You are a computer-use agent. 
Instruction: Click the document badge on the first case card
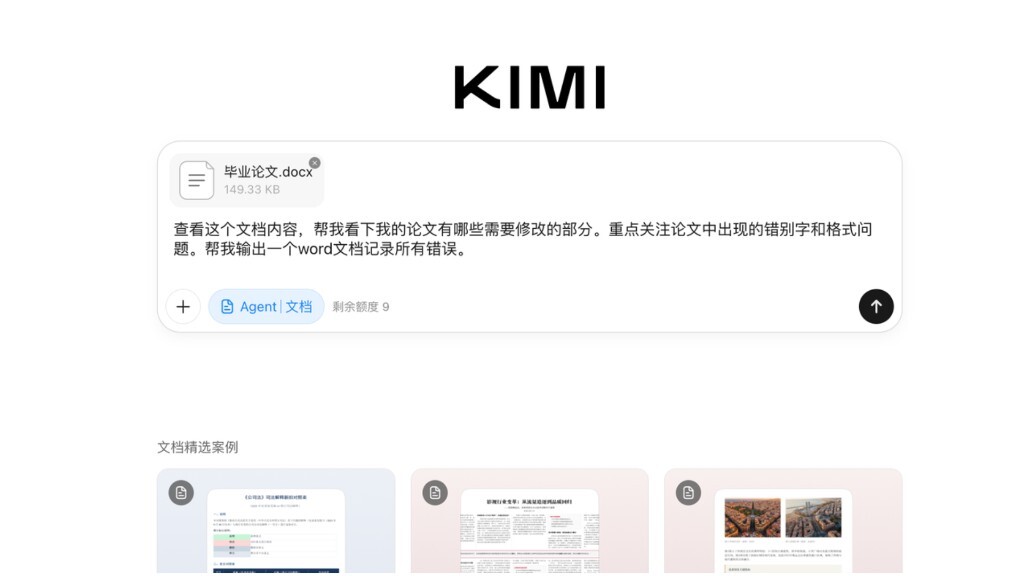tap(181, 493)
